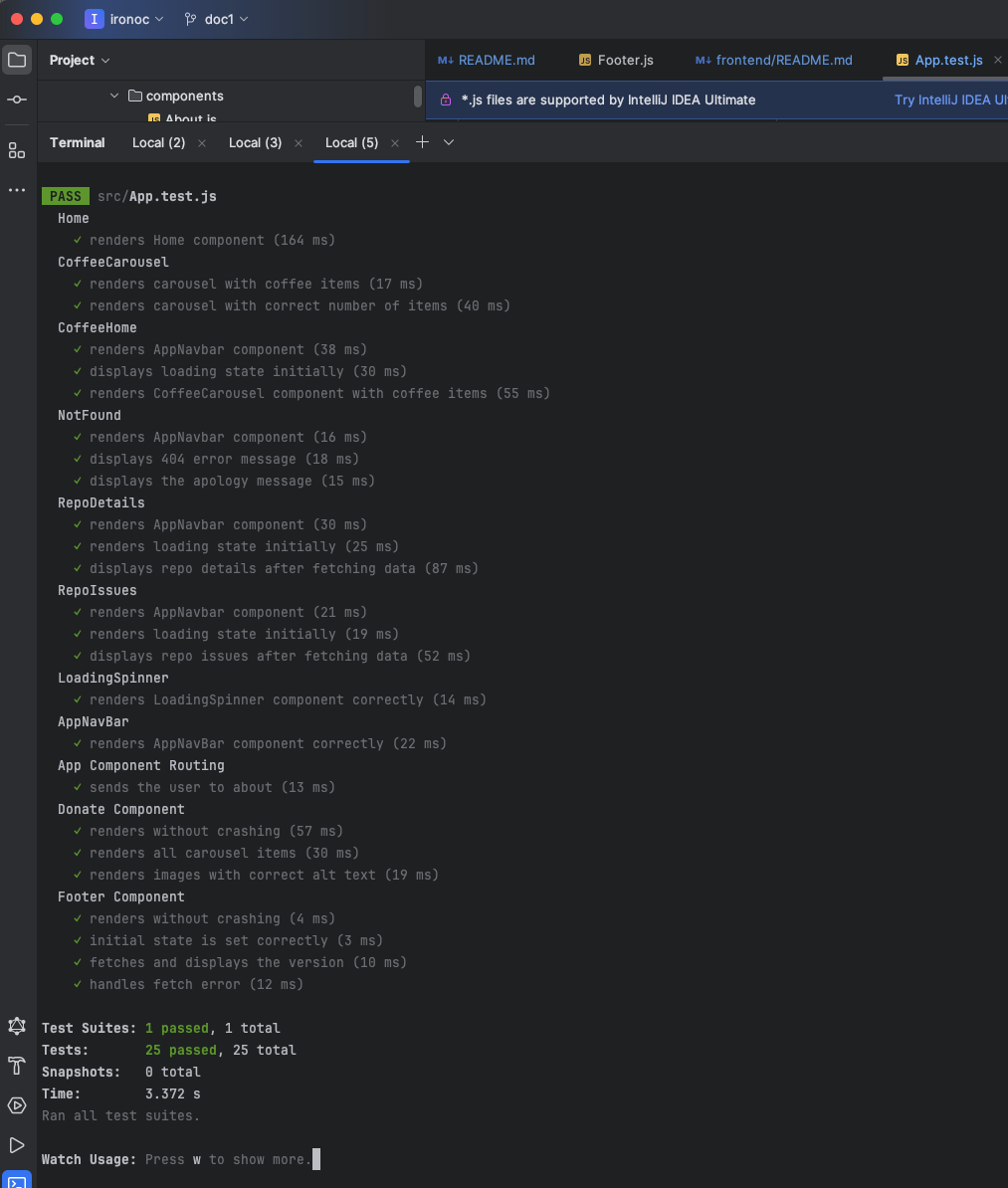Viewport: 1008px width, 1188px height.
Task: Click the ironoc project badge icon
Action: (x=94, y=19)
